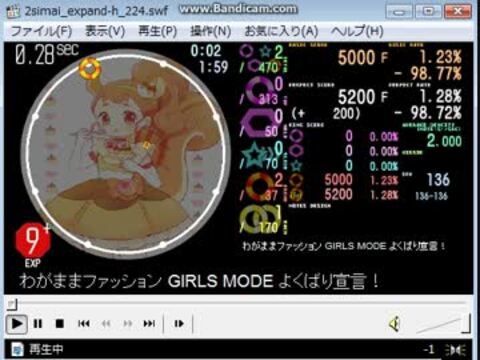Click the rewind icon
Viewport: 480px width, 360px height.
point(106,323)
